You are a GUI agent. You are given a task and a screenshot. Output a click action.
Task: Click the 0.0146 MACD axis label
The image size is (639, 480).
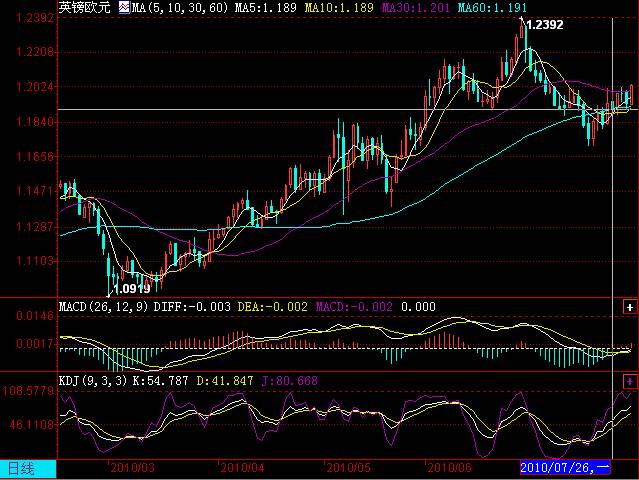(35, 316)
